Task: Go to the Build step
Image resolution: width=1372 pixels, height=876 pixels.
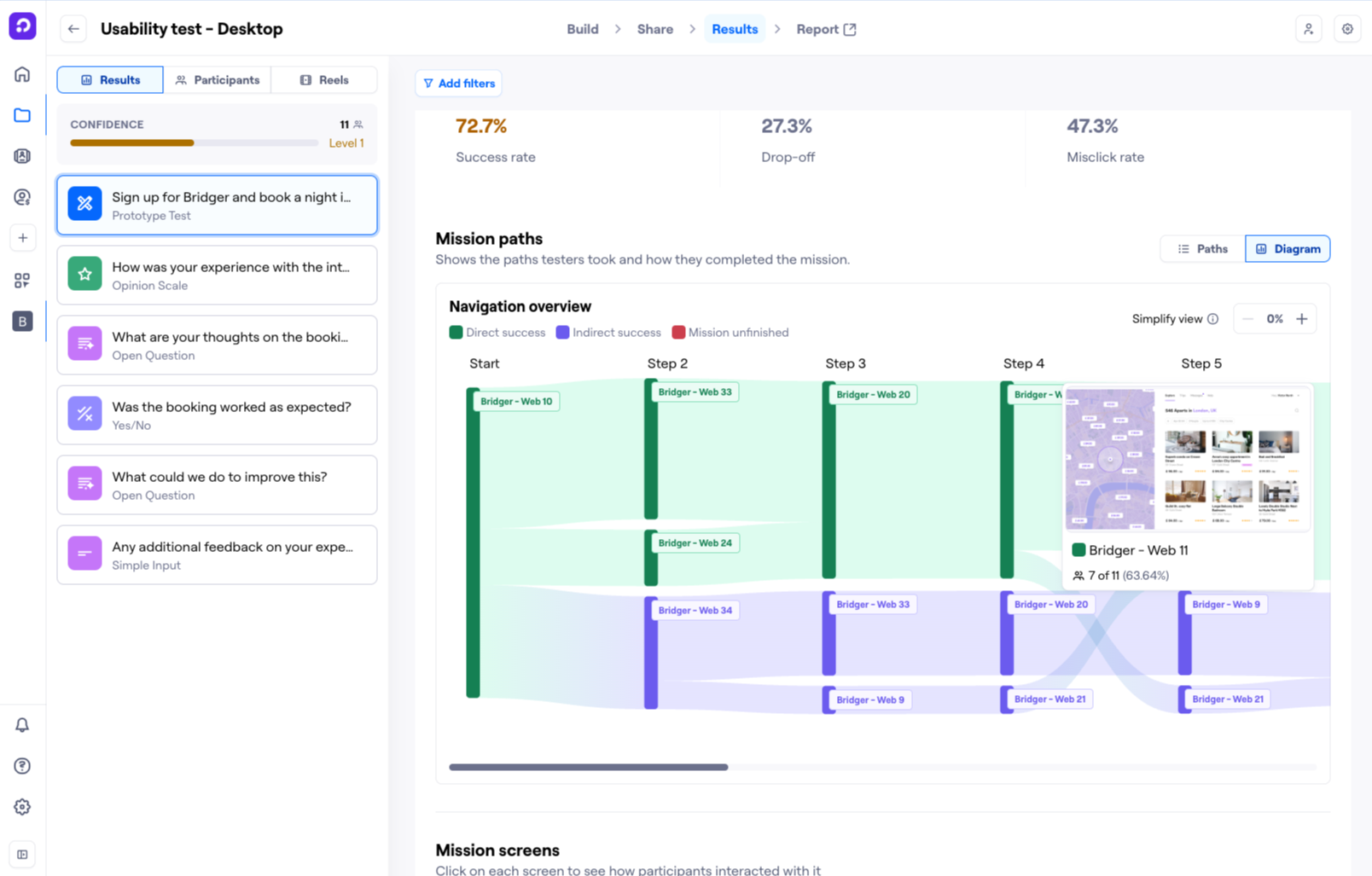Action: coord(582,29)
